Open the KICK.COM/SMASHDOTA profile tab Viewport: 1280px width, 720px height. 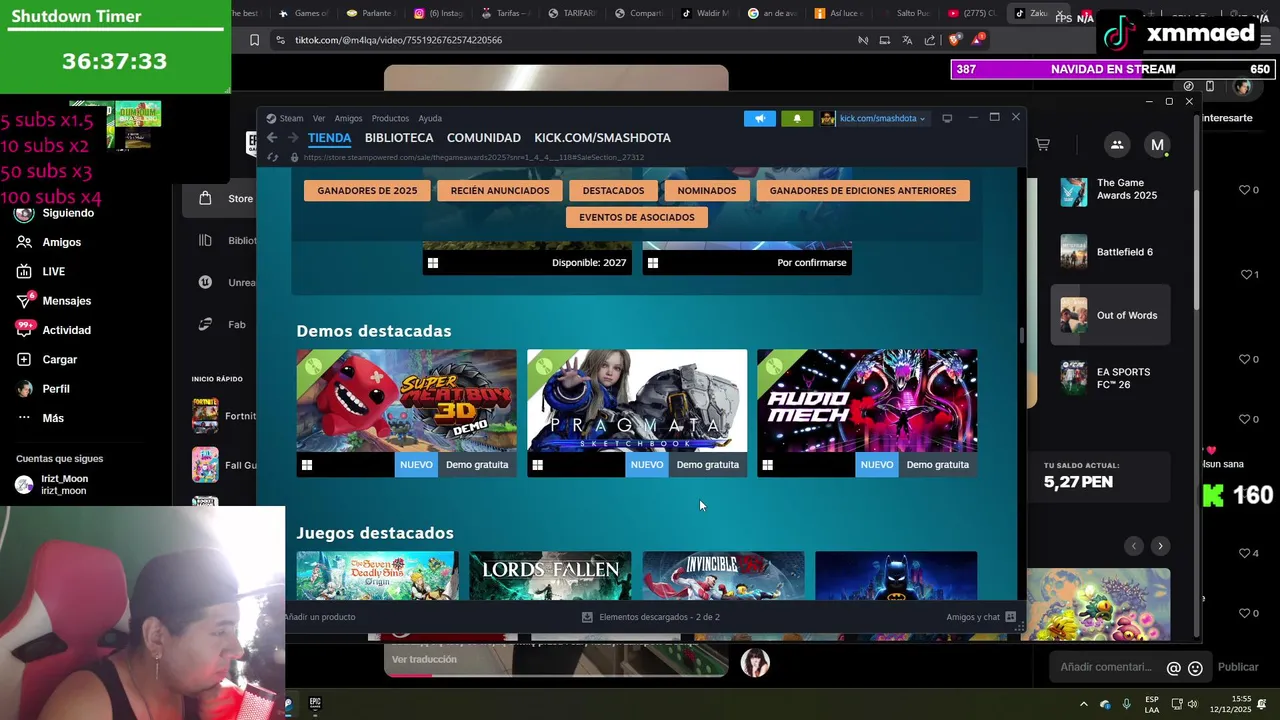point(602,138)
